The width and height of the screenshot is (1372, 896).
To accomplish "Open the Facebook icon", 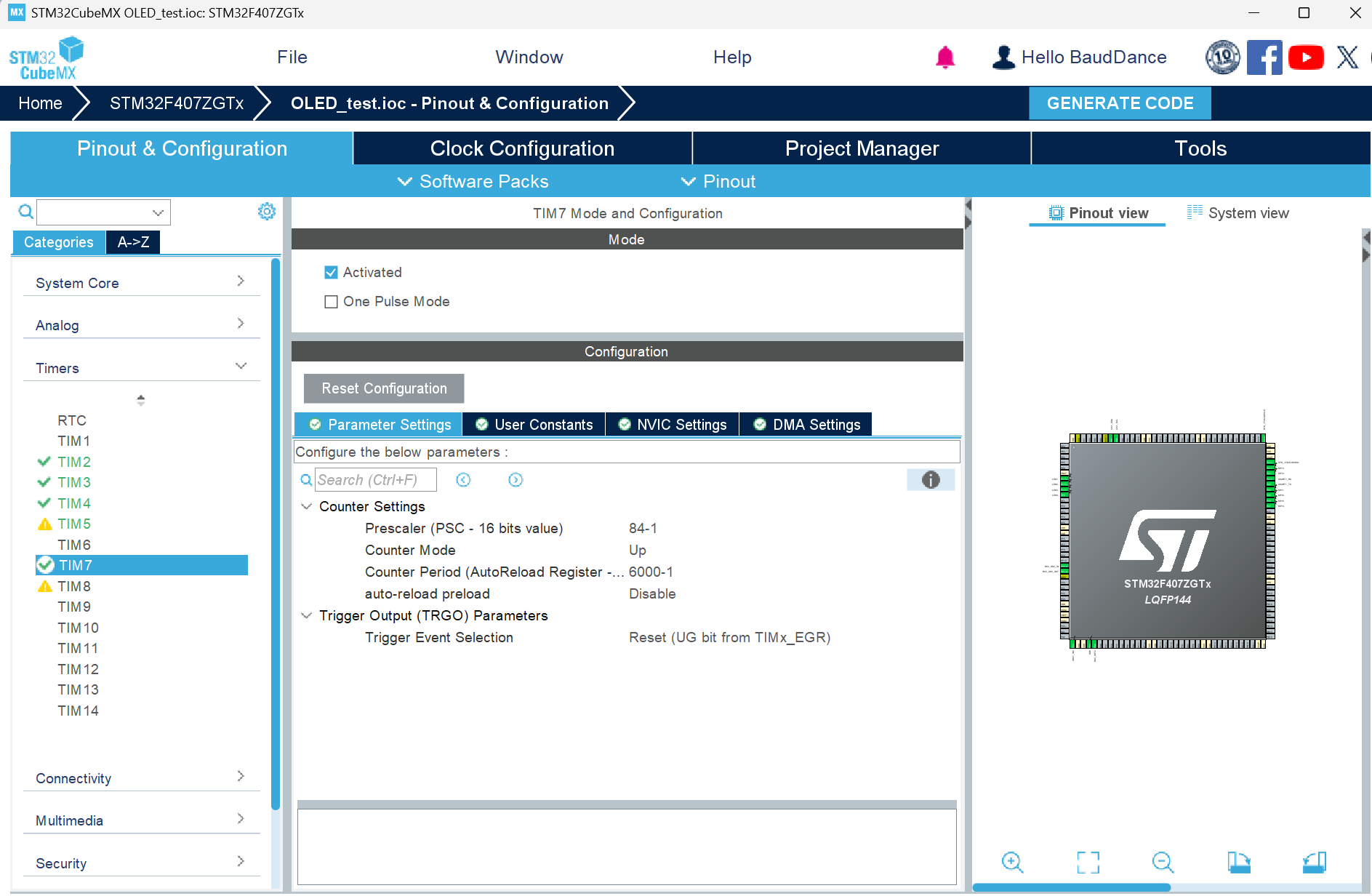I will tap(1264, 57).
